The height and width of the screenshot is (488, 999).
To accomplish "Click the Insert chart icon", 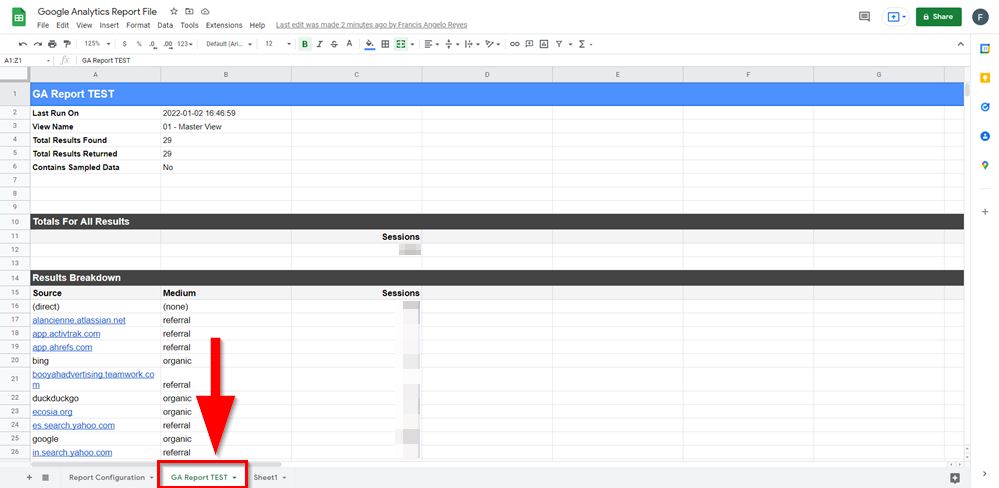I will click(543, 44).
